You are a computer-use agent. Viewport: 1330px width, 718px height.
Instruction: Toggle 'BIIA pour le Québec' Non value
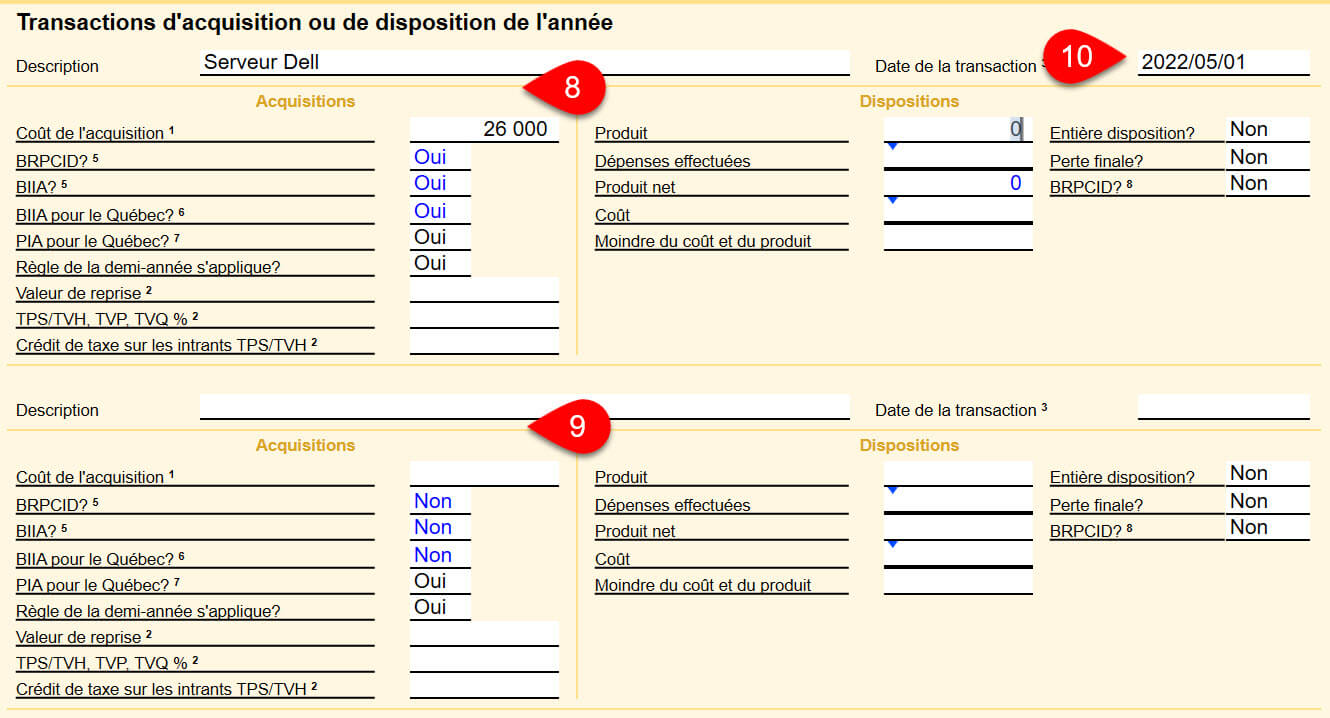click(x=440, y=555)
